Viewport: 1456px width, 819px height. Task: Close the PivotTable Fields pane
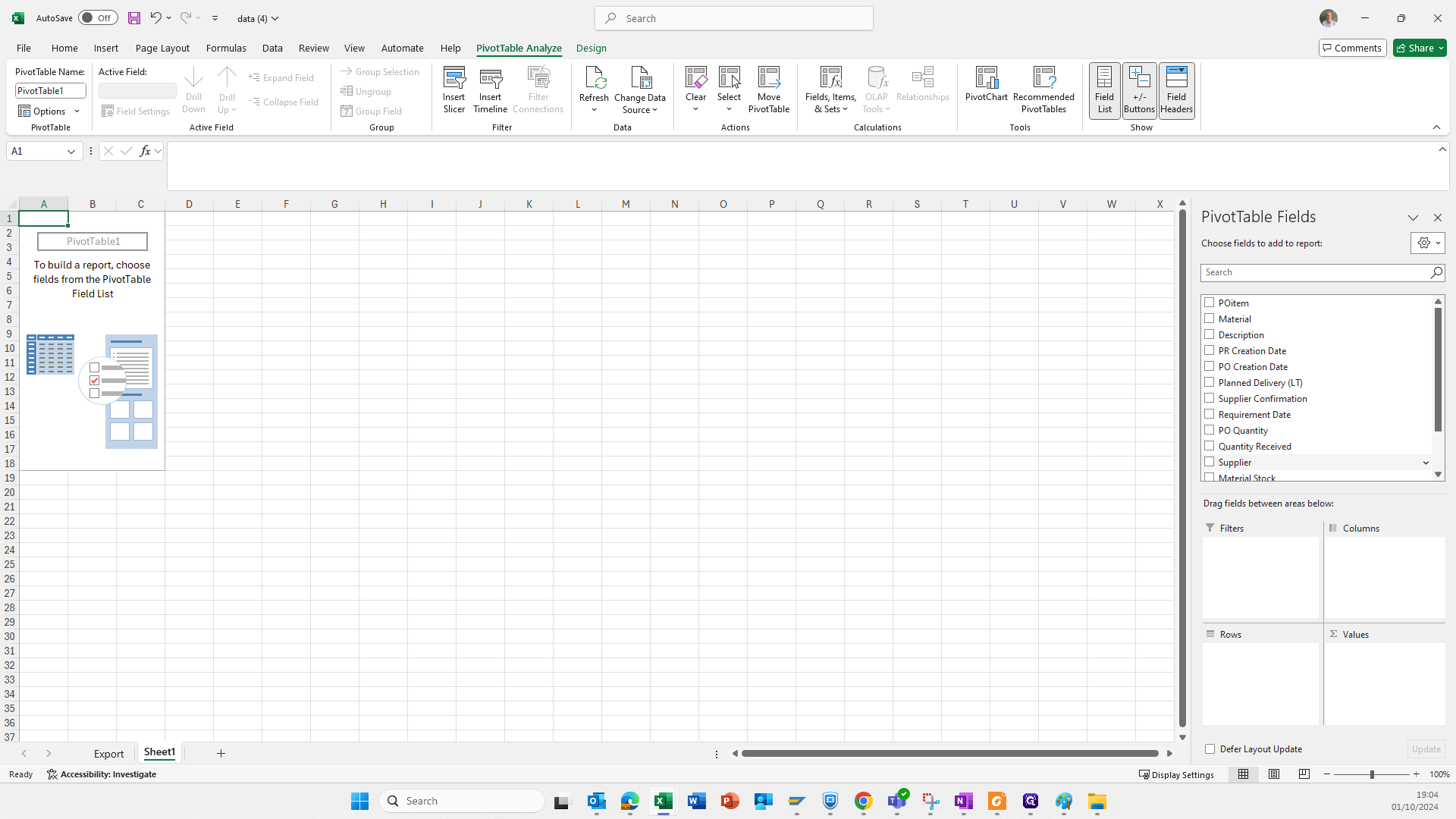tap(1437, 218)
